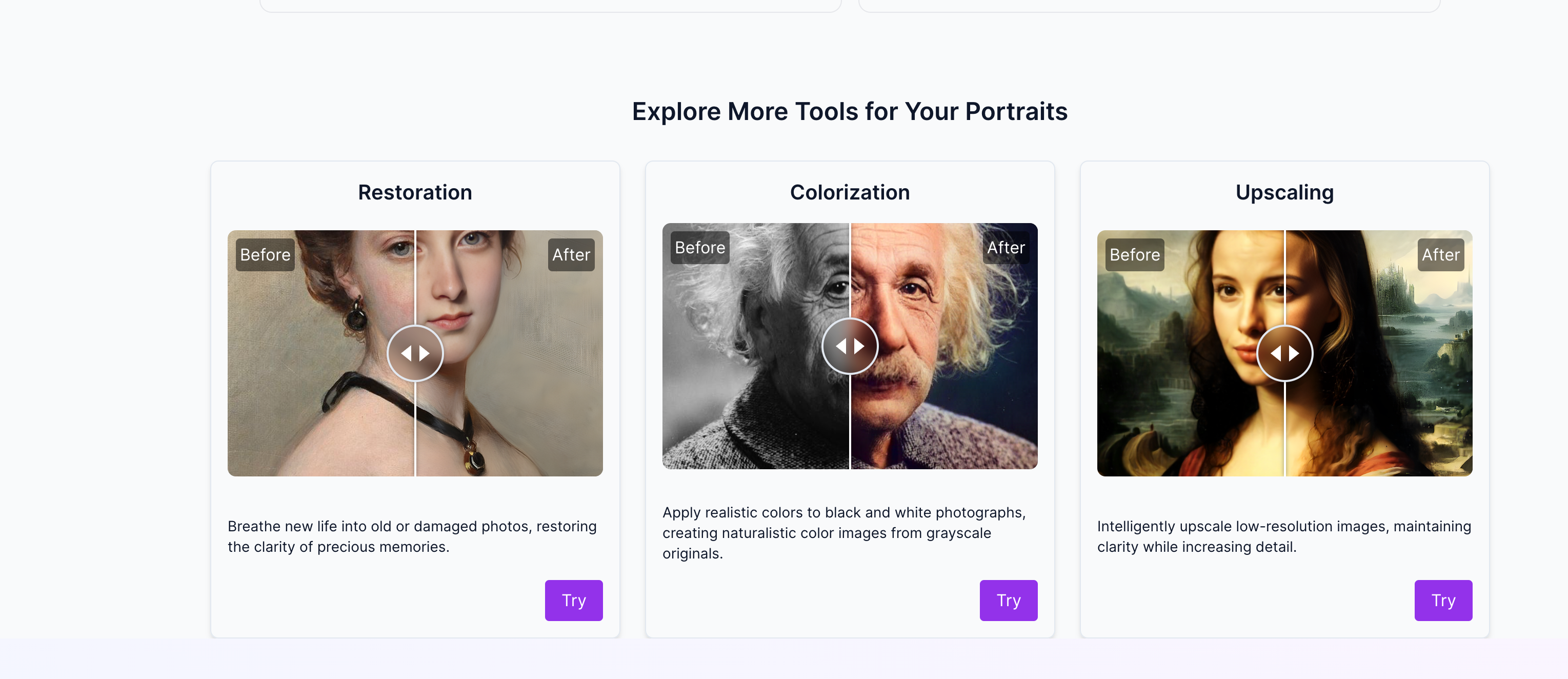Click the Restoration comparison slider handle
1568x679 pixels.
(415, 353)
